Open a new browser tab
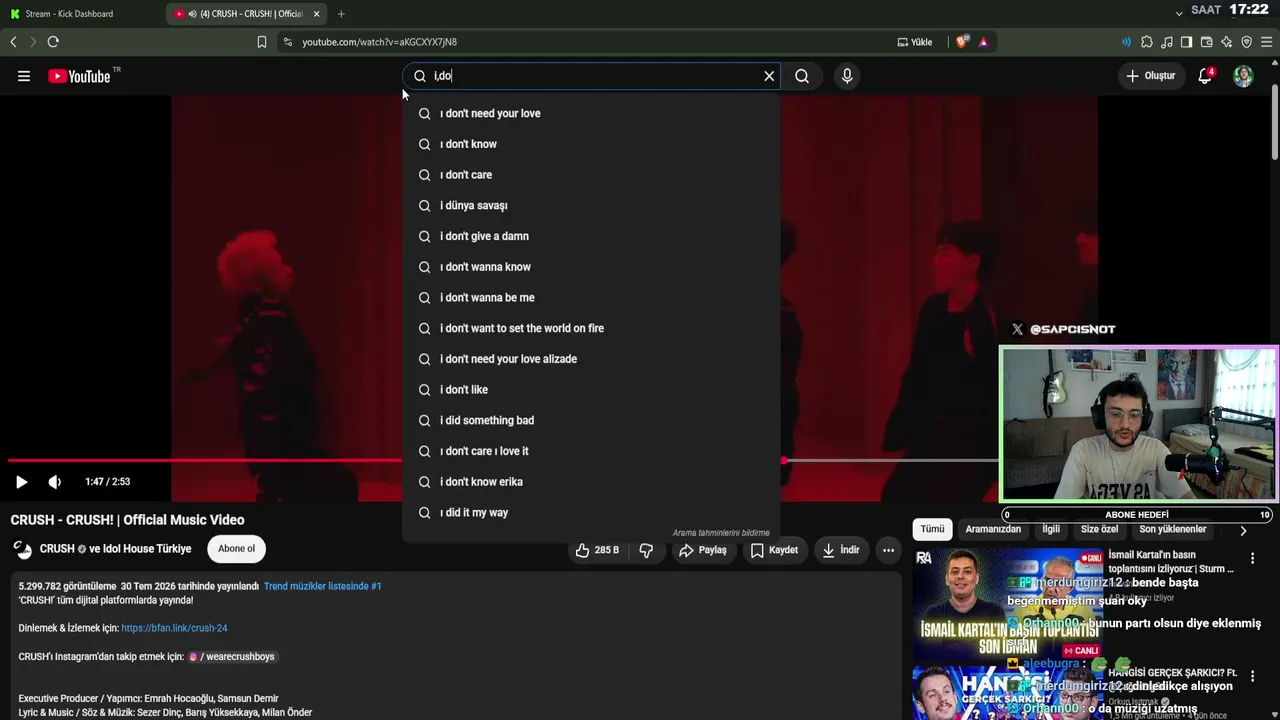The image size is (1280, 720). 341,14
